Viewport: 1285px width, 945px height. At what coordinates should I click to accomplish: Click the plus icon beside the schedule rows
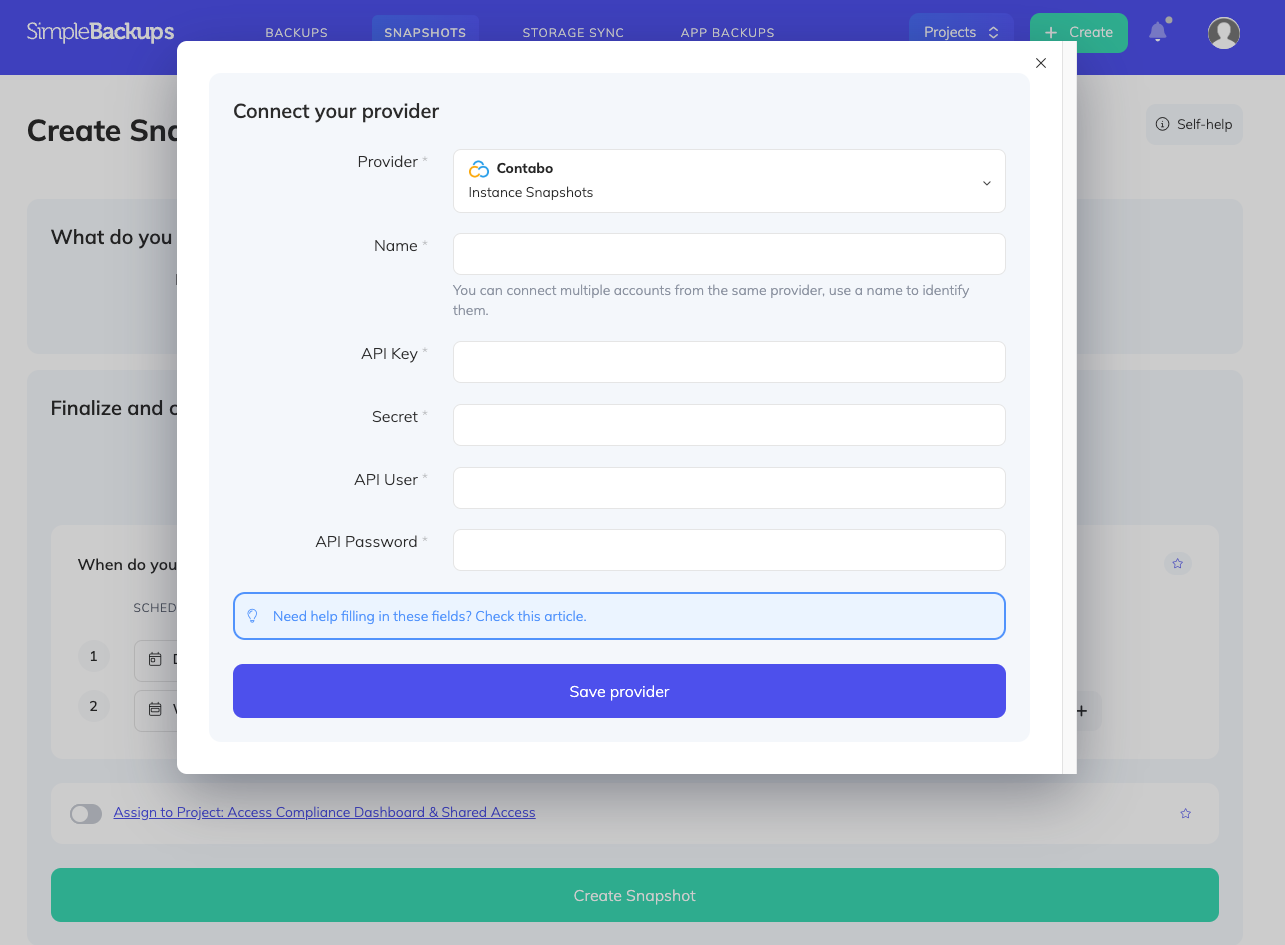pos(1081,711)
